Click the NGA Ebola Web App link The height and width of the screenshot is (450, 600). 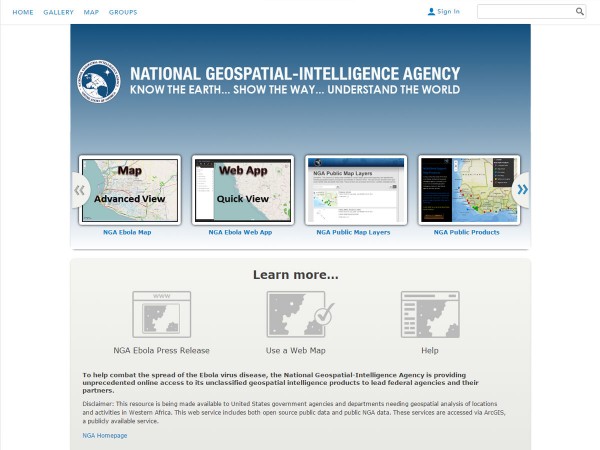pos(240,232)
